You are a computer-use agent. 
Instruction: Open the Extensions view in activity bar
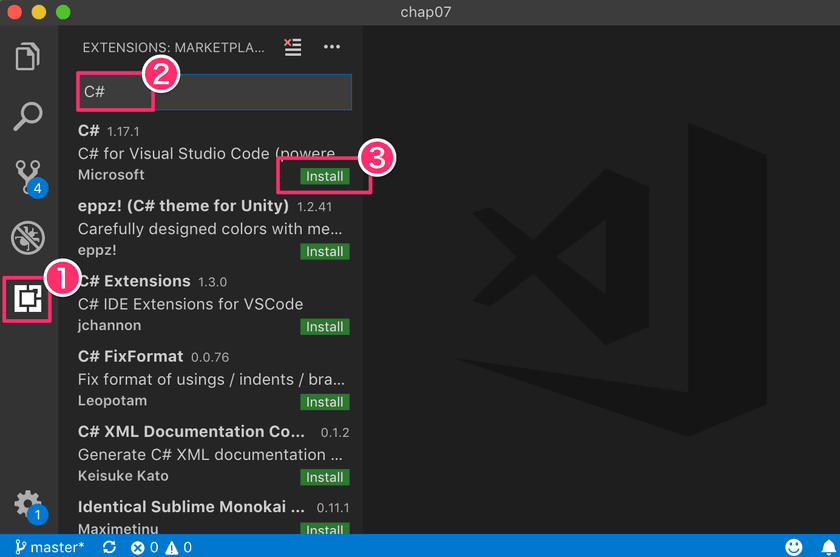28,299
